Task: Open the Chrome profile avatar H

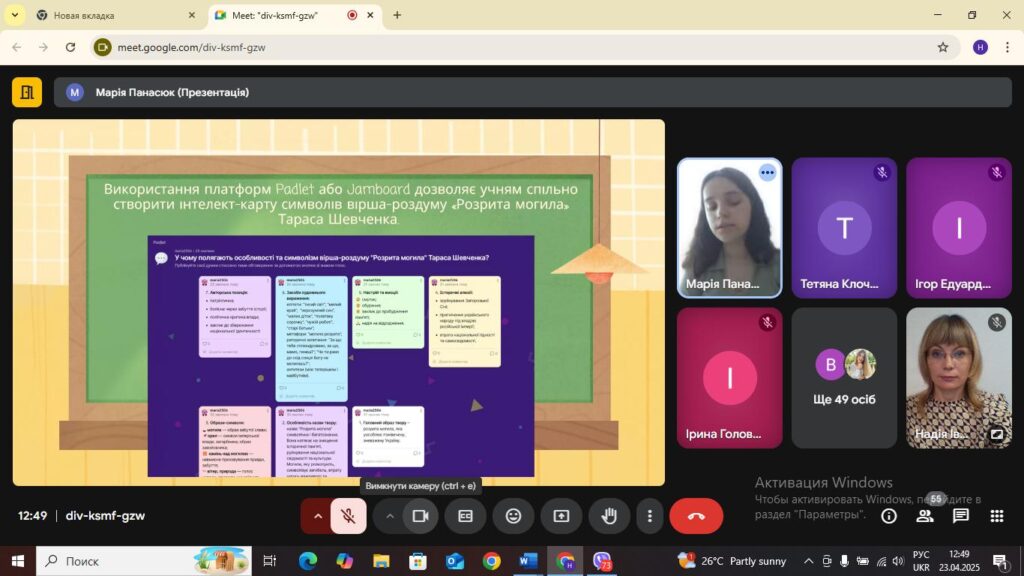Action: pos(980,47)
